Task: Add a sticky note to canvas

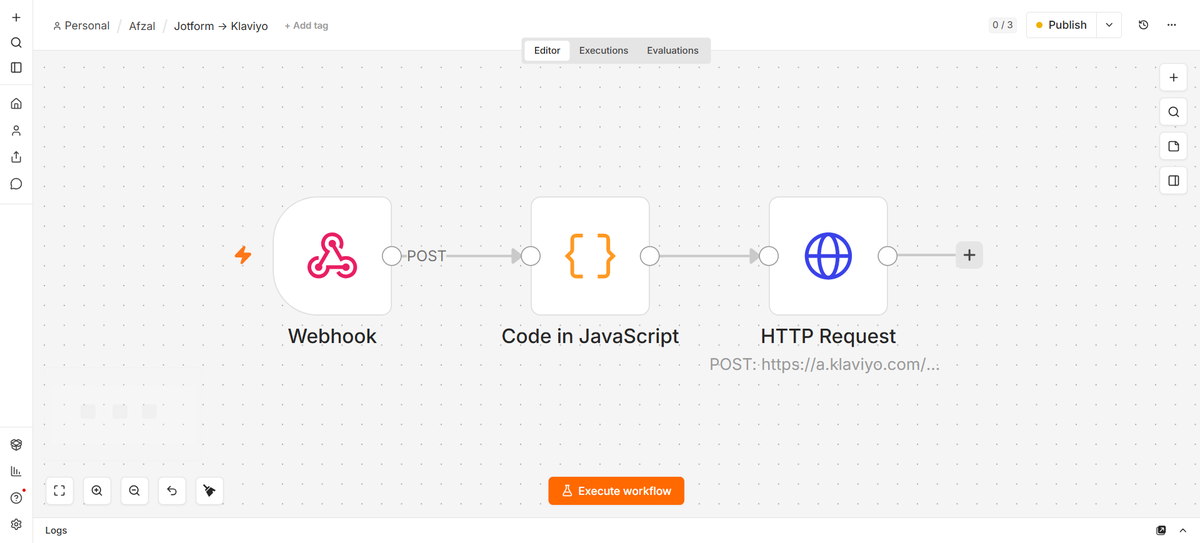Action: tap(1174, 147)
